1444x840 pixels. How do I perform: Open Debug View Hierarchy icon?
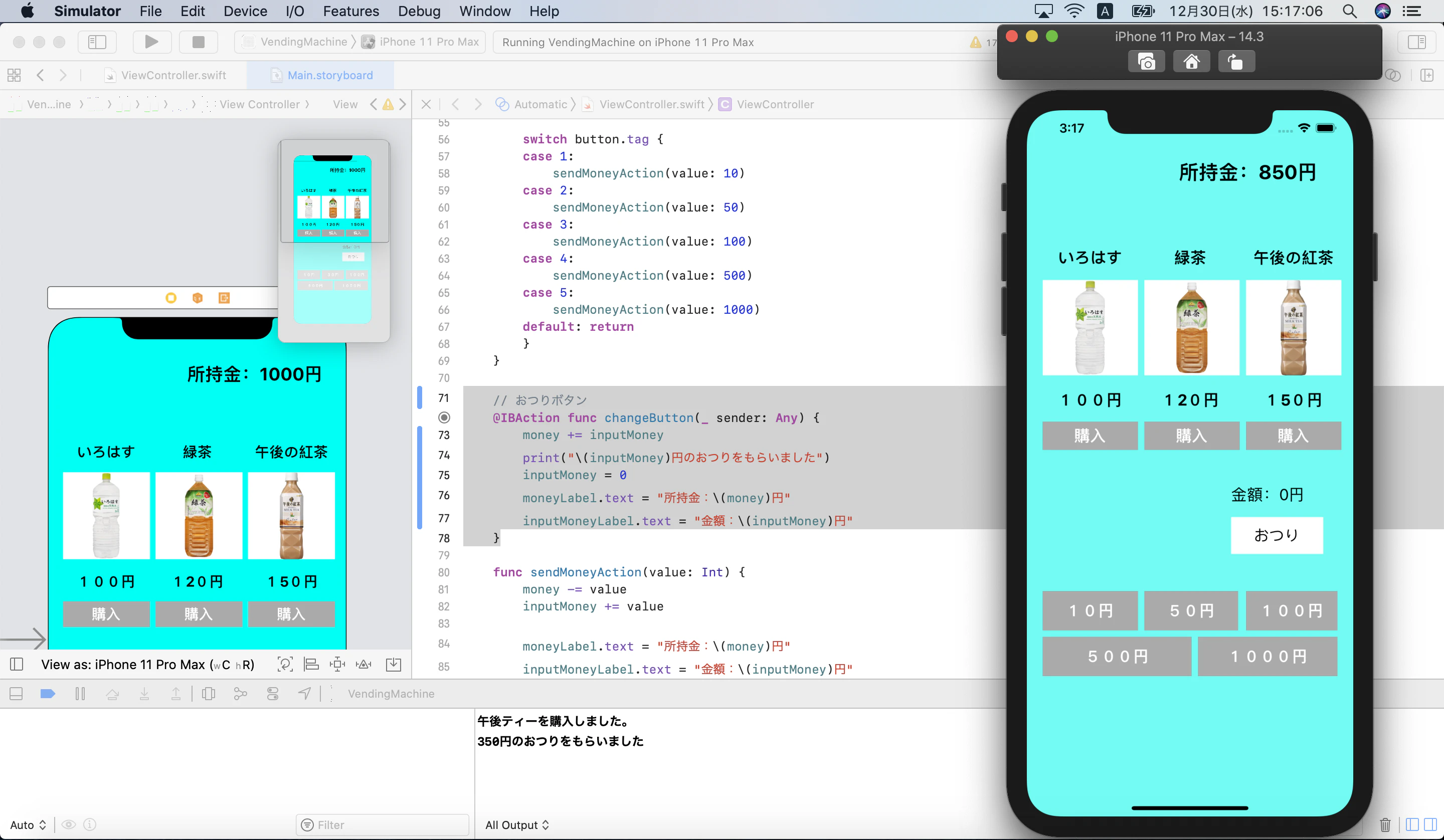tap(209, 694)
